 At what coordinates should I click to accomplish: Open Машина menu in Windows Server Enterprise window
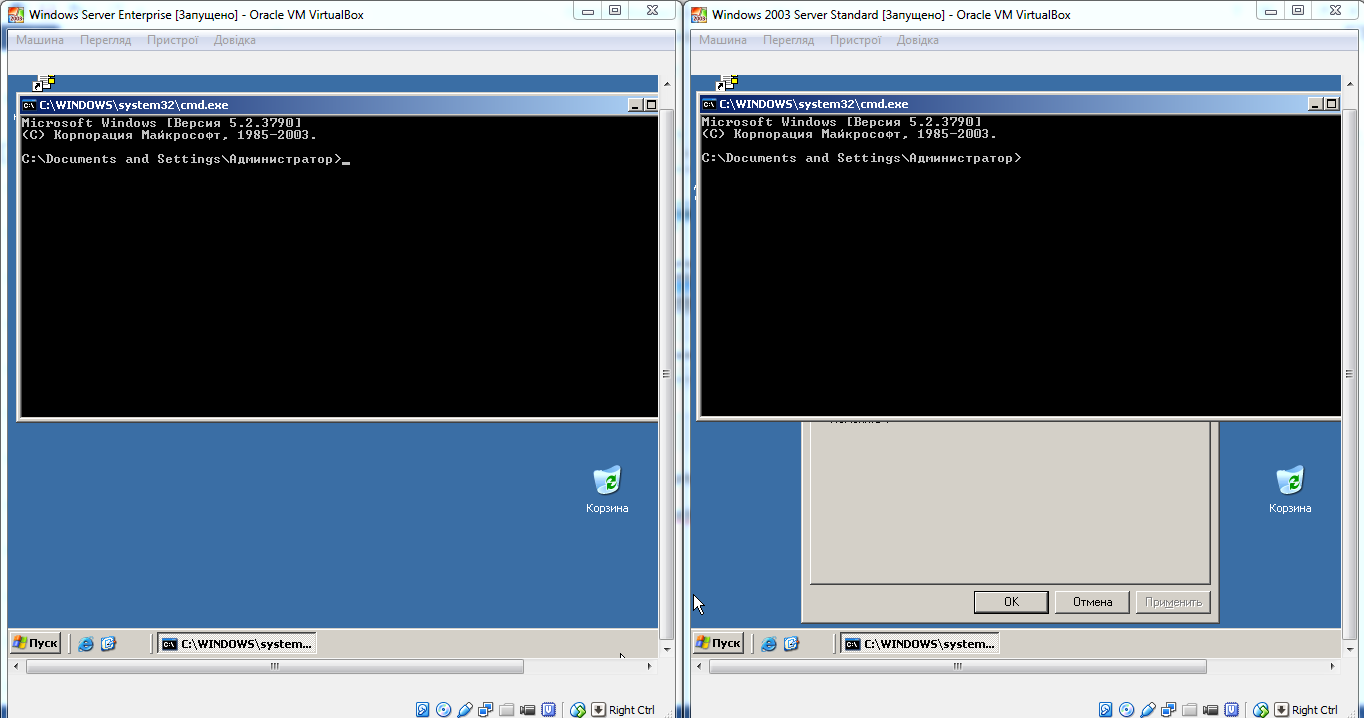pos(40,40)
